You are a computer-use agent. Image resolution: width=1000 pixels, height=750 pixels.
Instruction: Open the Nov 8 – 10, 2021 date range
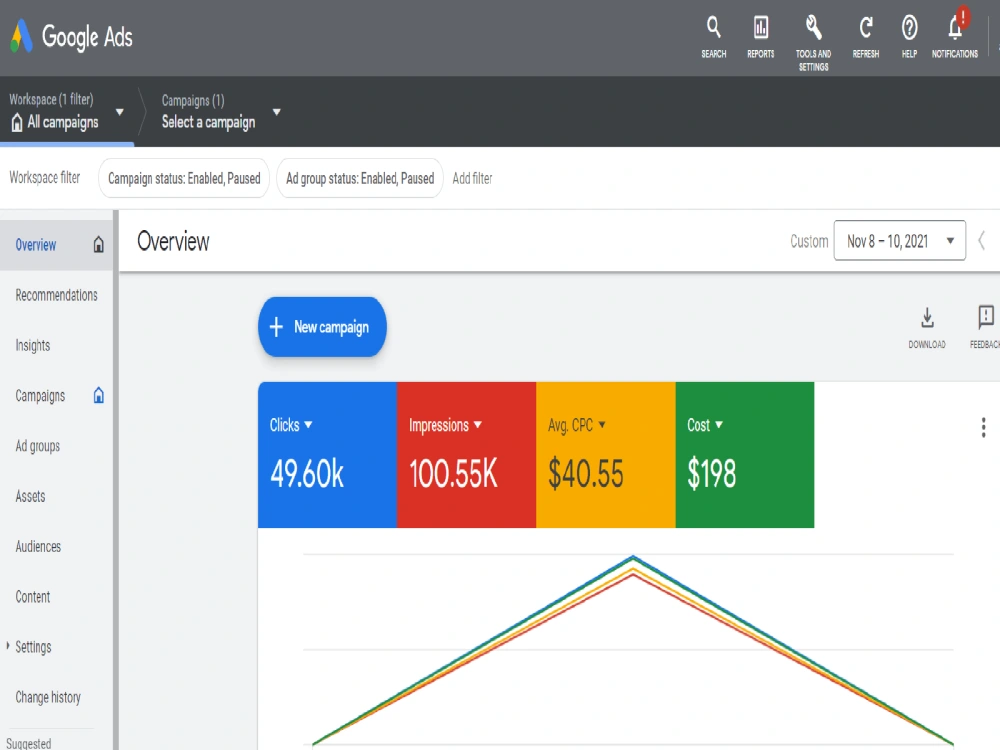point(899,240)
